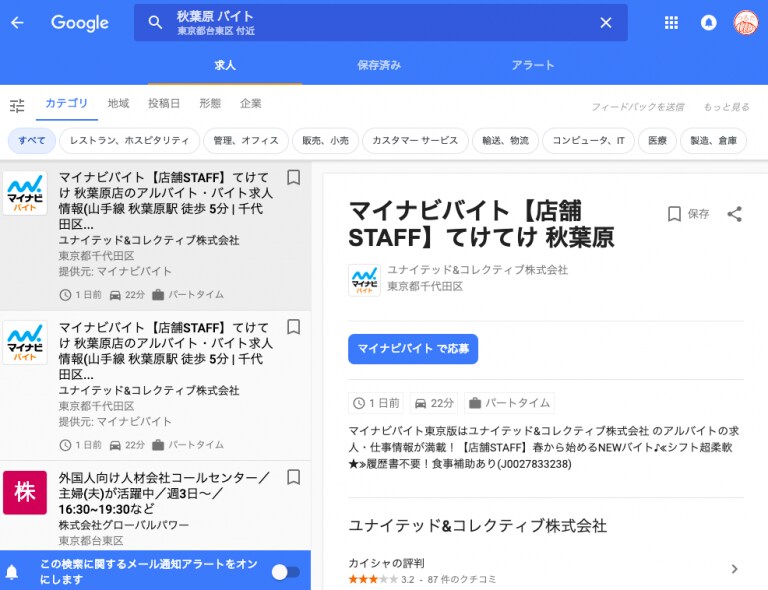768x590 pixels.
Task: Open notifications bell in header
Action: tap(708, 23)
